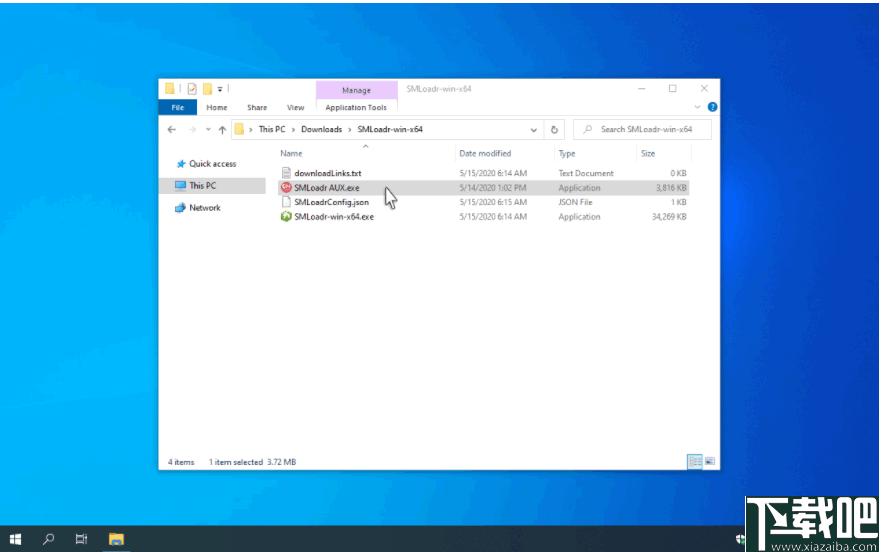
Task: Go up one folder level
Action: coord(222,130)
